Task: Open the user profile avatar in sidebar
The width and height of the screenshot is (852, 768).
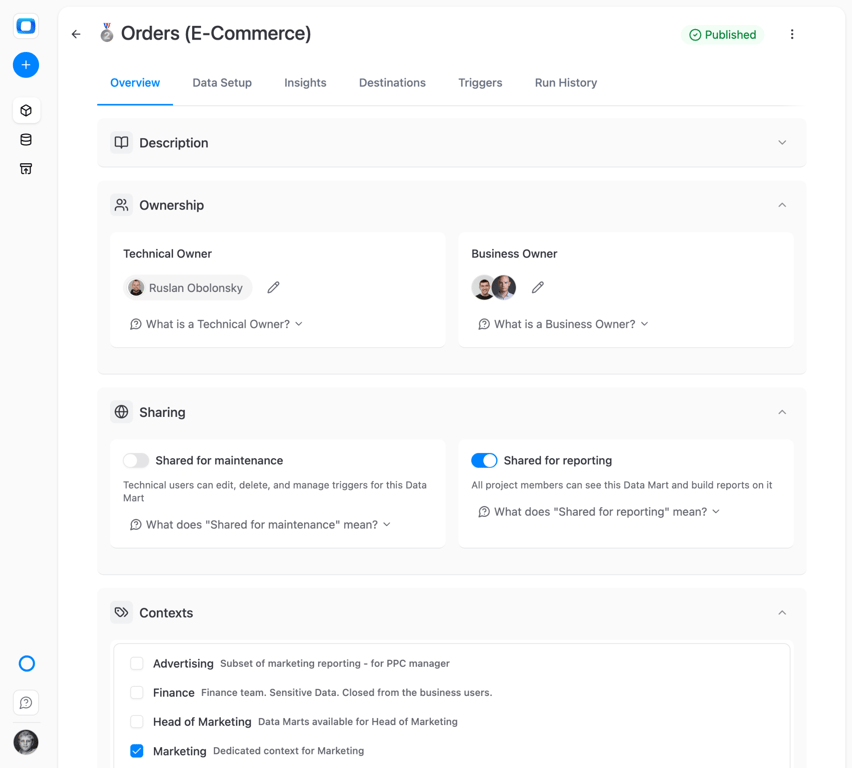Action: click(26, 742)
